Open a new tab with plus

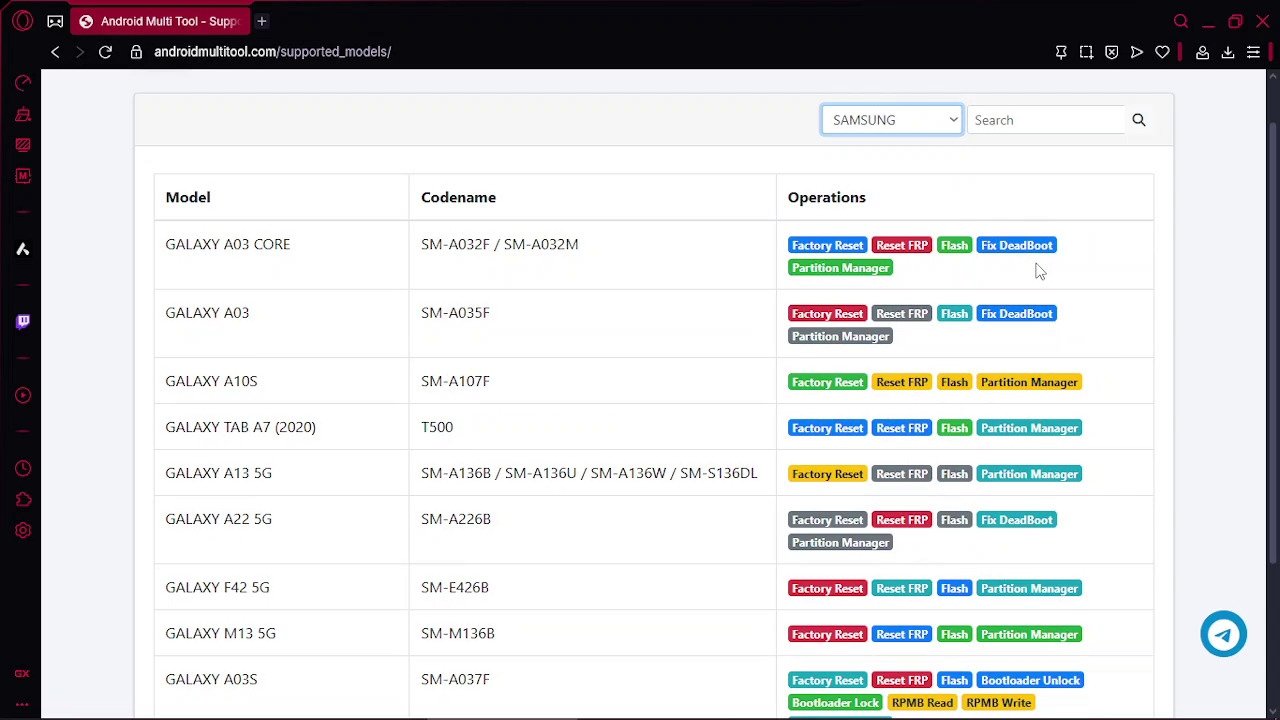point(261,21)
